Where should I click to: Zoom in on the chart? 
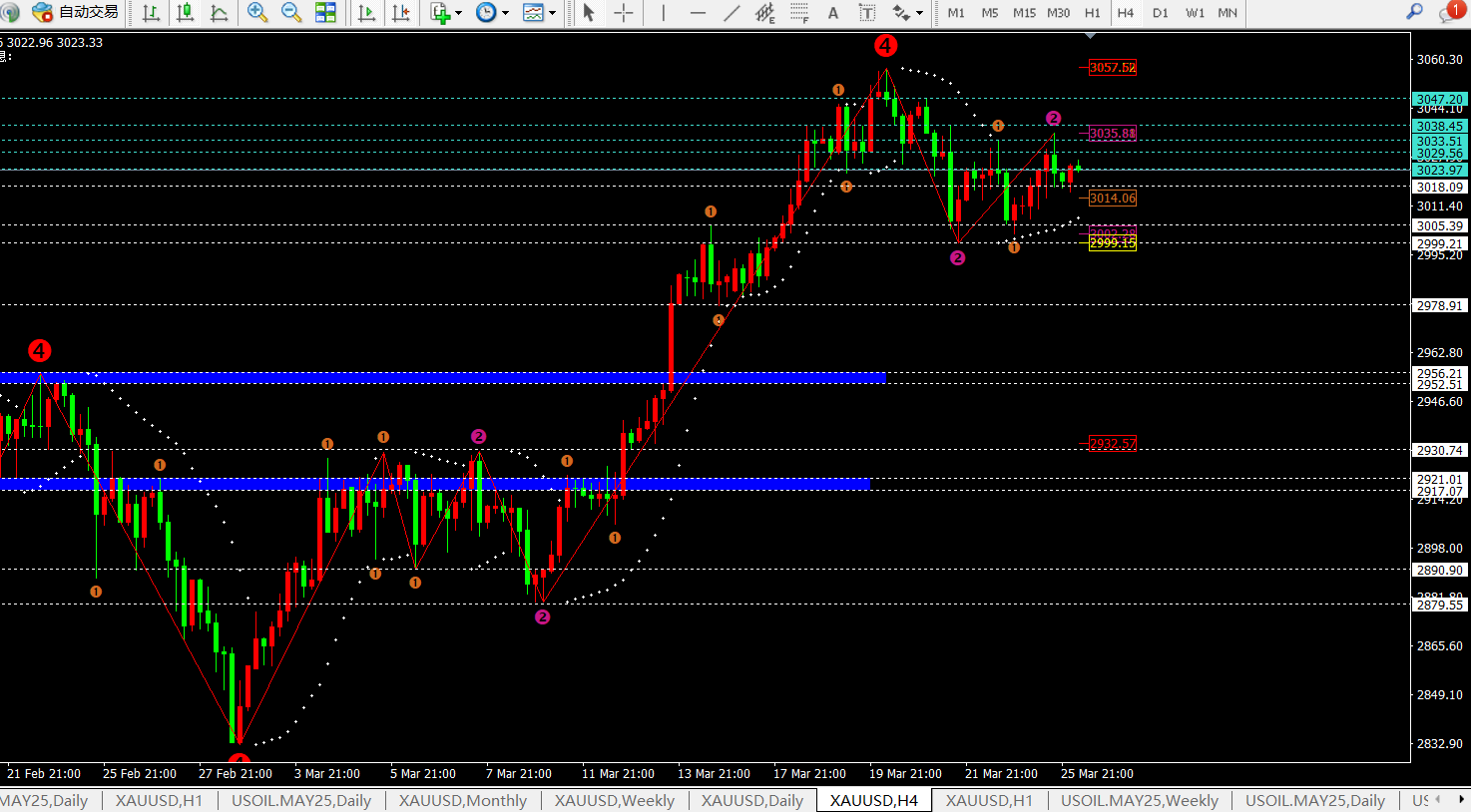tap(257, 13)
